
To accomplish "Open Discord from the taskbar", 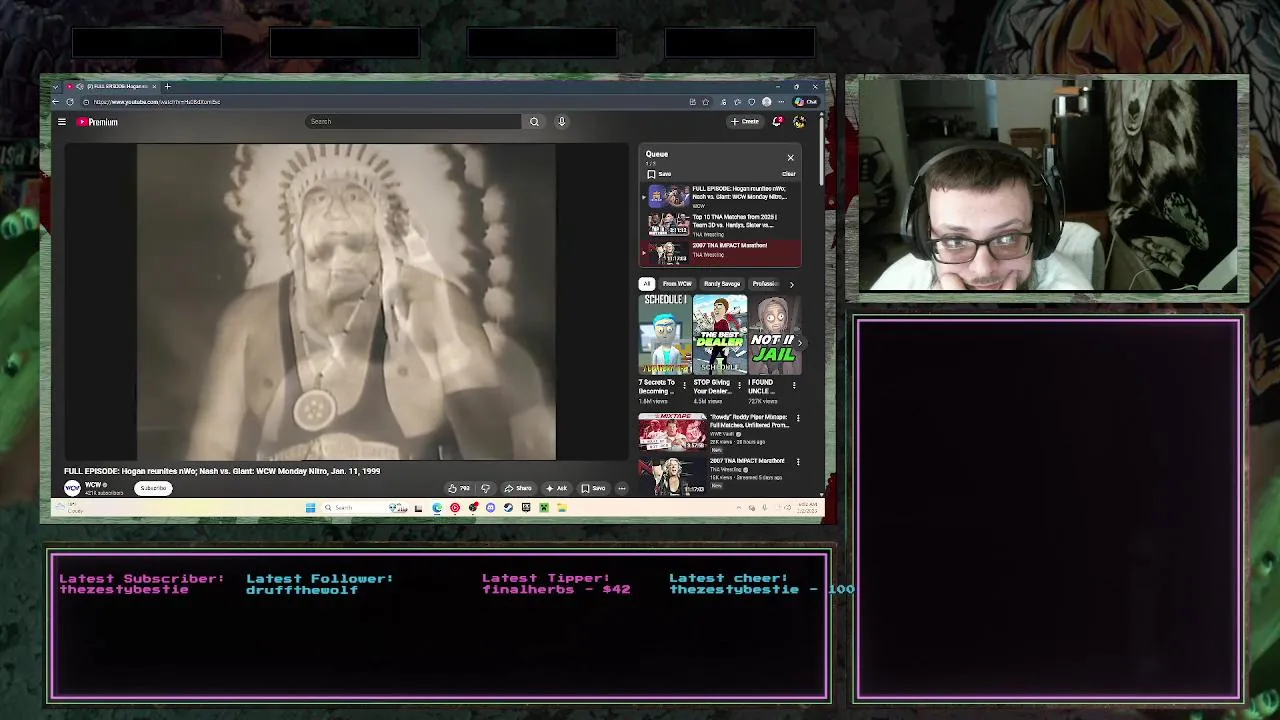I will (490, 507).
